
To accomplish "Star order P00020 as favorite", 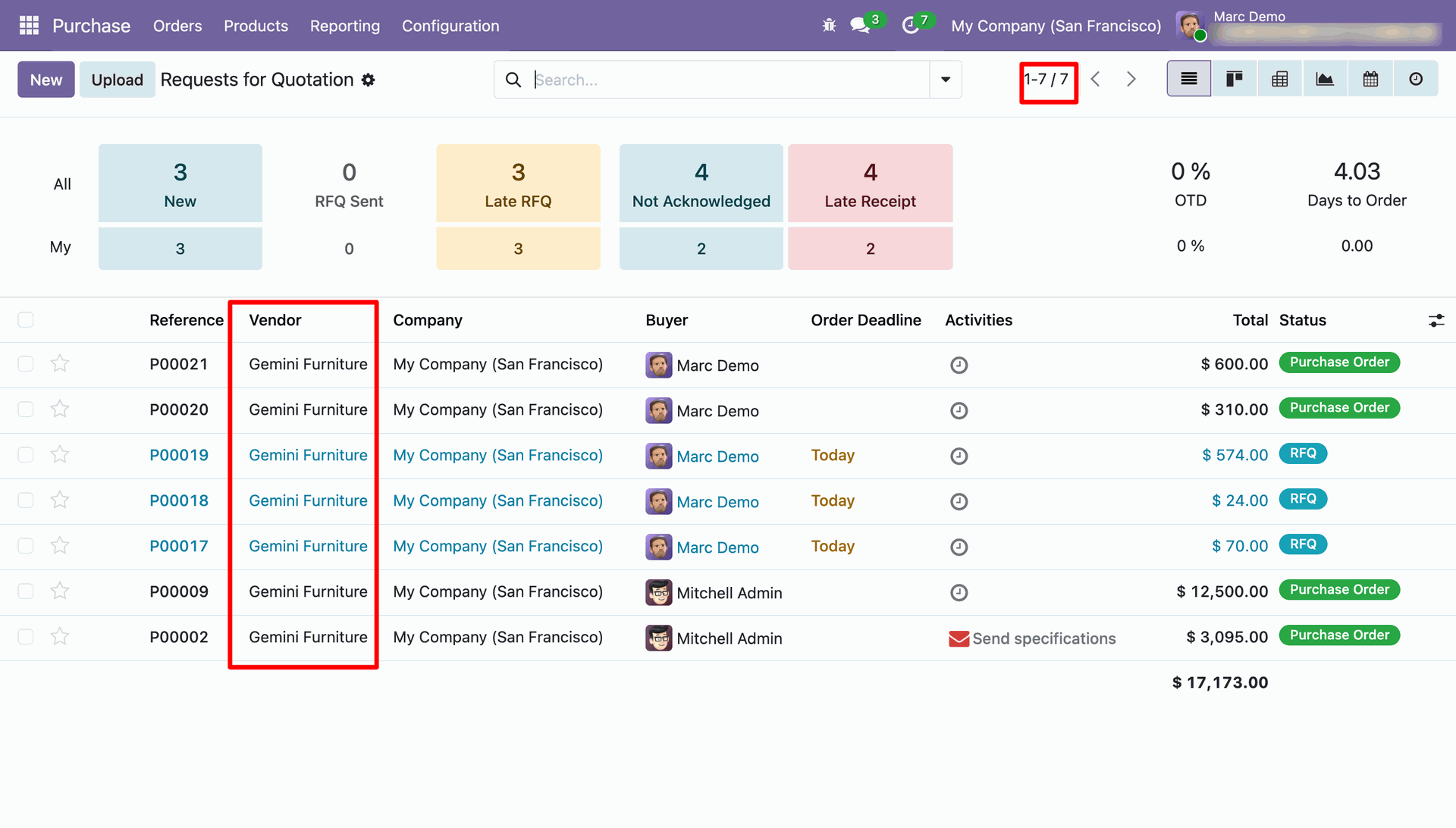I will 60,409.
